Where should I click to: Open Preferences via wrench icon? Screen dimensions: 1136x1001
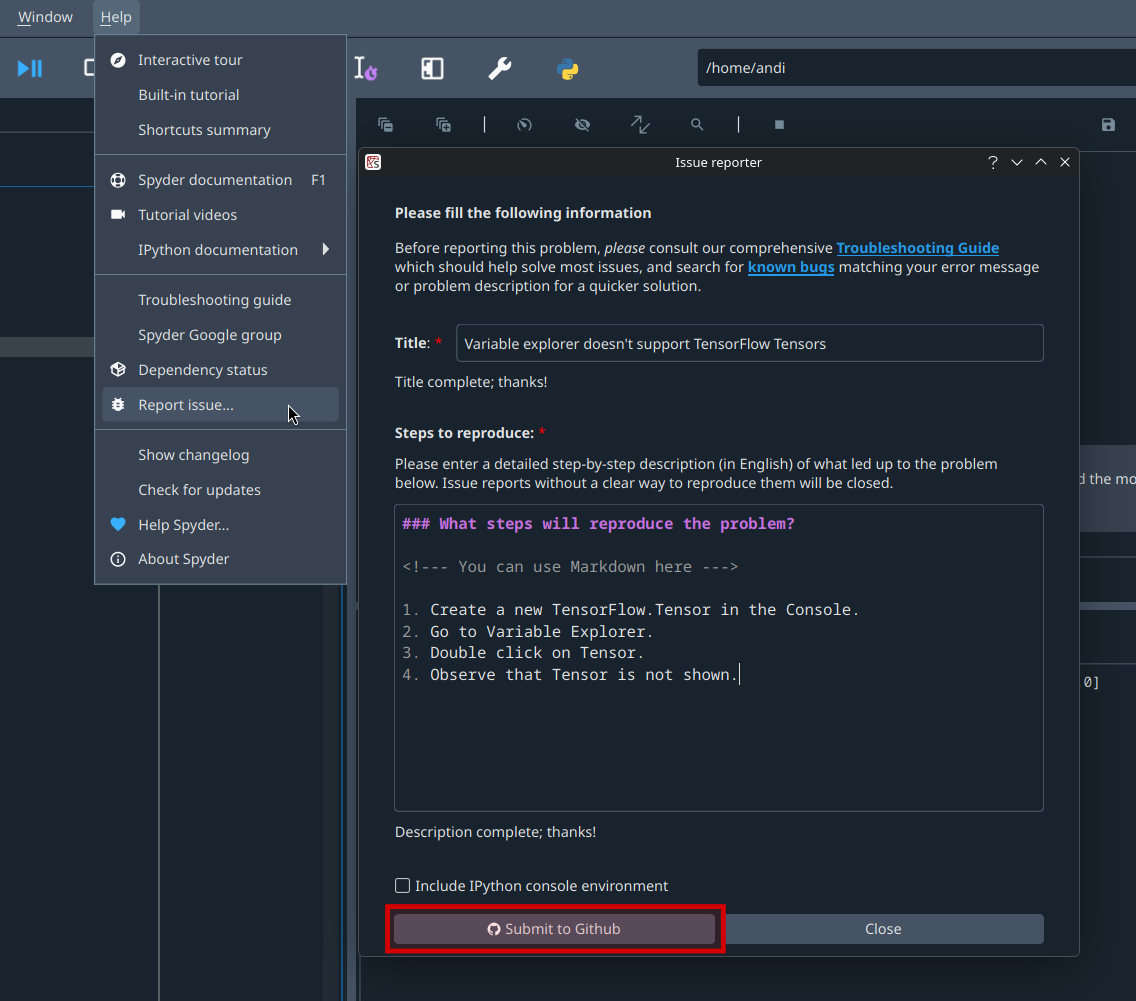coord(499,69)
